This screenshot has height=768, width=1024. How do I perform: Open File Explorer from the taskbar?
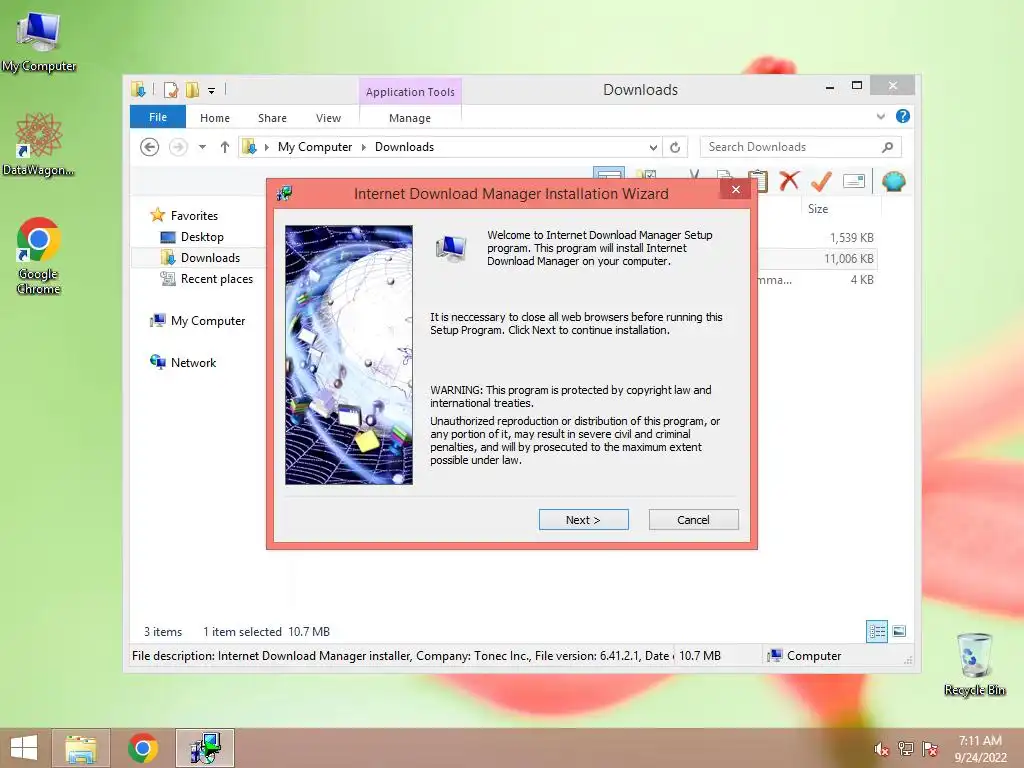point(80,748)
